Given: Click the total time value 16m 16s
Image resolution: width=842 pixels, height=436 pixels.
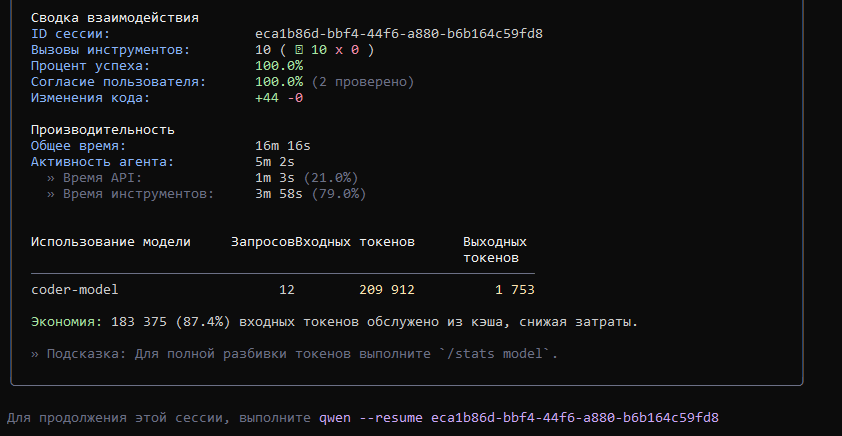Looking at the screenshot, I should (283, 146).
